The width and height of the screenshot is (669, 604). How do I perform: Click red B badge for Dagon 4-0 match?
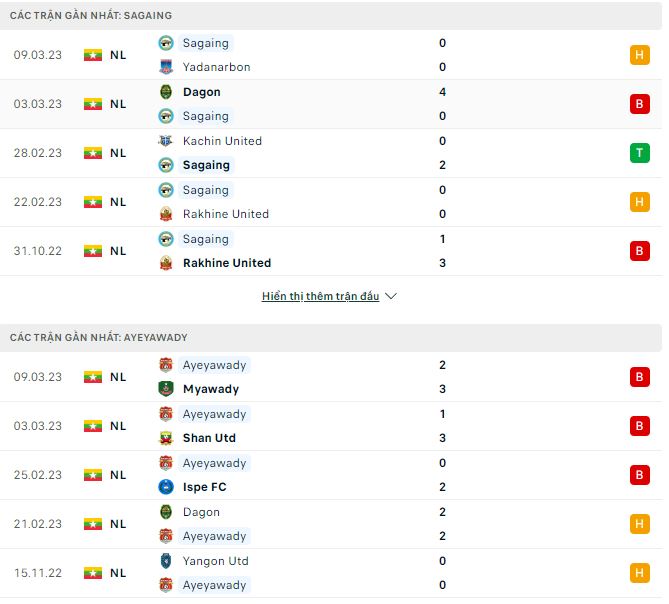tap(640, 104)
